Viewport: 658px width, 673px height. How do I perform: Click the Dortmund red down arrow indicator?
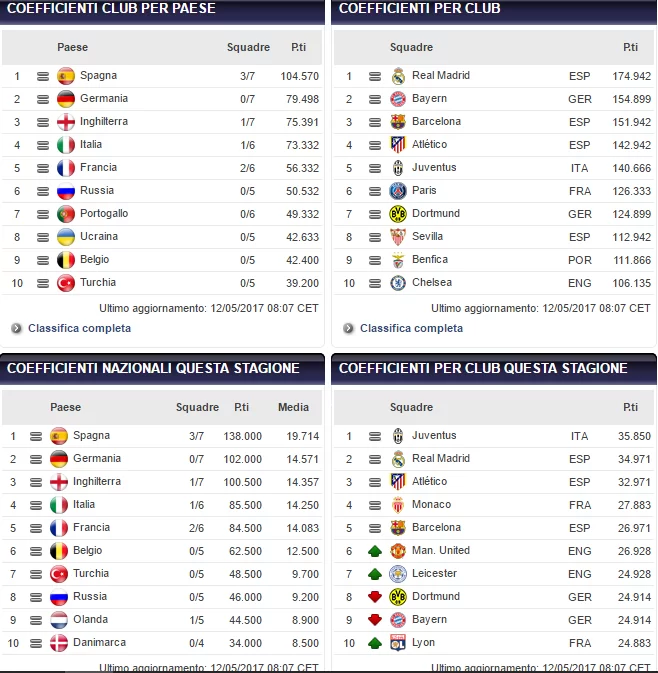pos(375,597)
